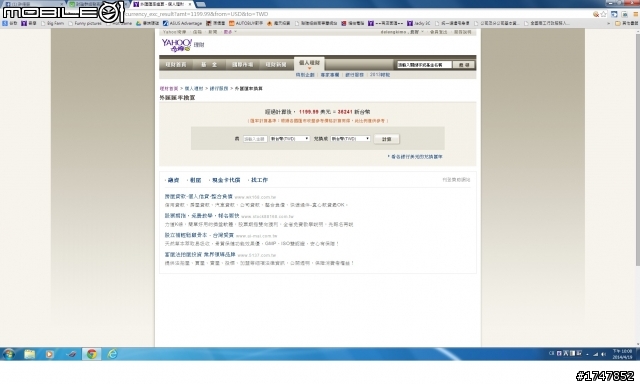The height and width of the screenshot is (384, 640).
Task: Open the ASUS Advantage bookmark
Action: point(182,23)
